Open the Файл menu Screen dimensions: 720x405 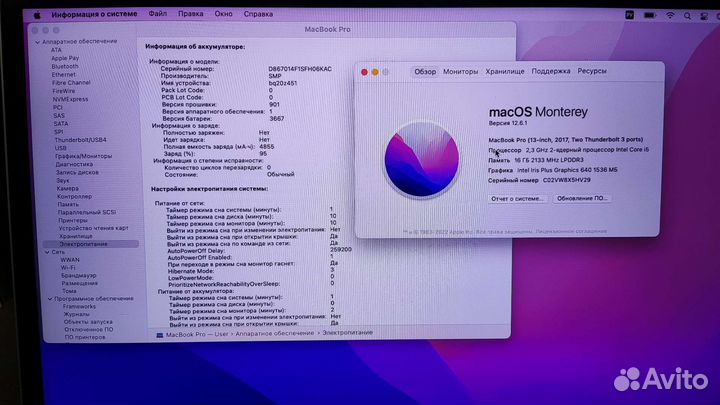[x=158, y=14]
